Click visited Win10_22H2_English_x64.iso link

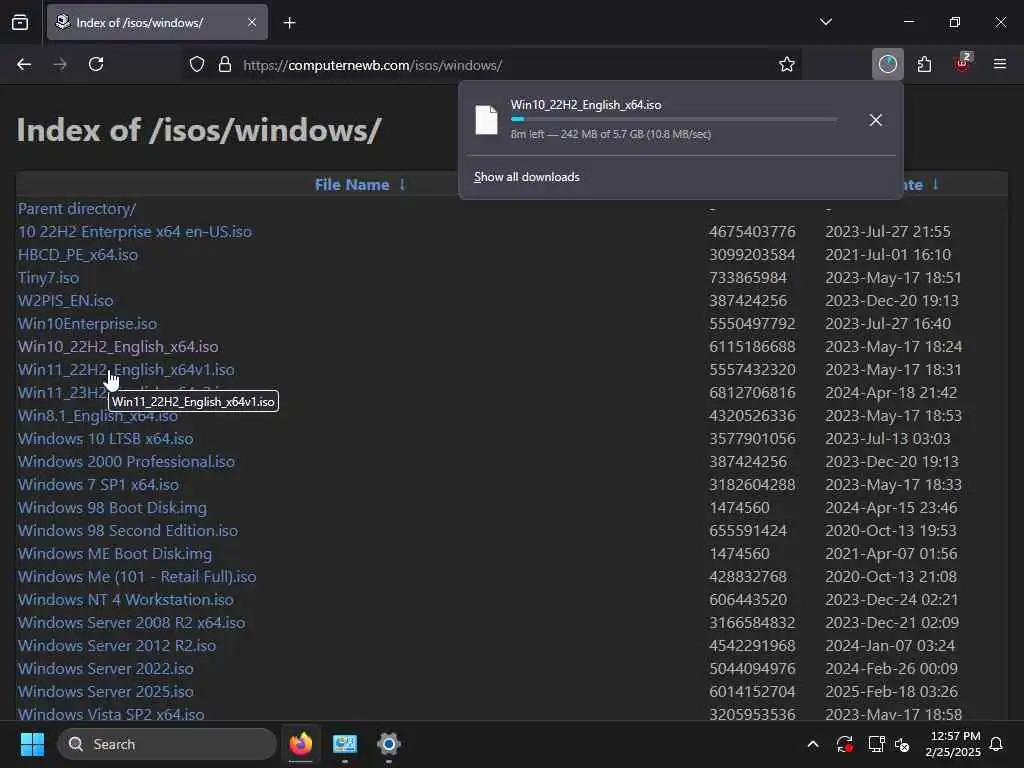[118, 347]
